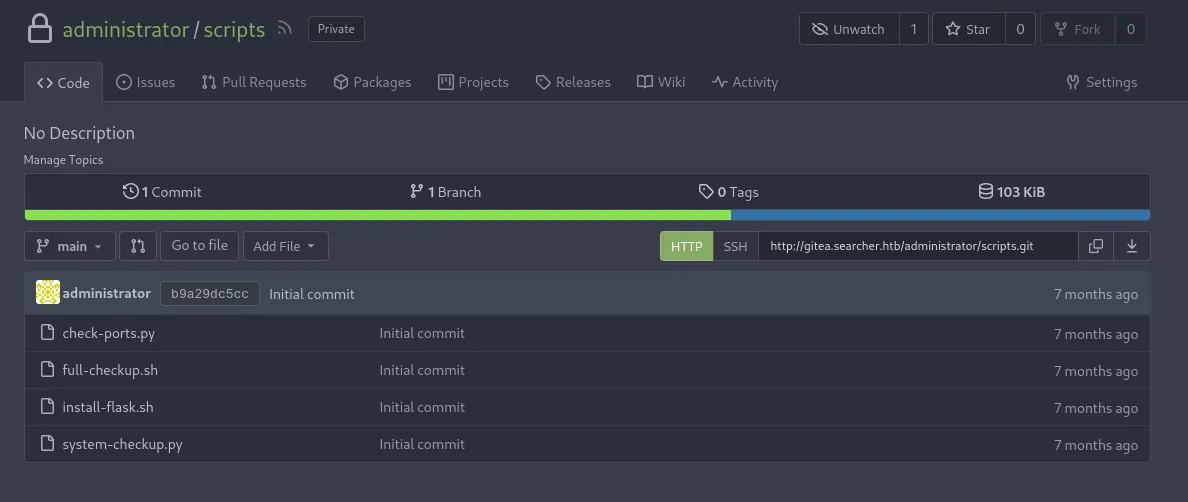Open repository Settings tab
Screen dimensions: 1188x502
[x=1101, y=82]
